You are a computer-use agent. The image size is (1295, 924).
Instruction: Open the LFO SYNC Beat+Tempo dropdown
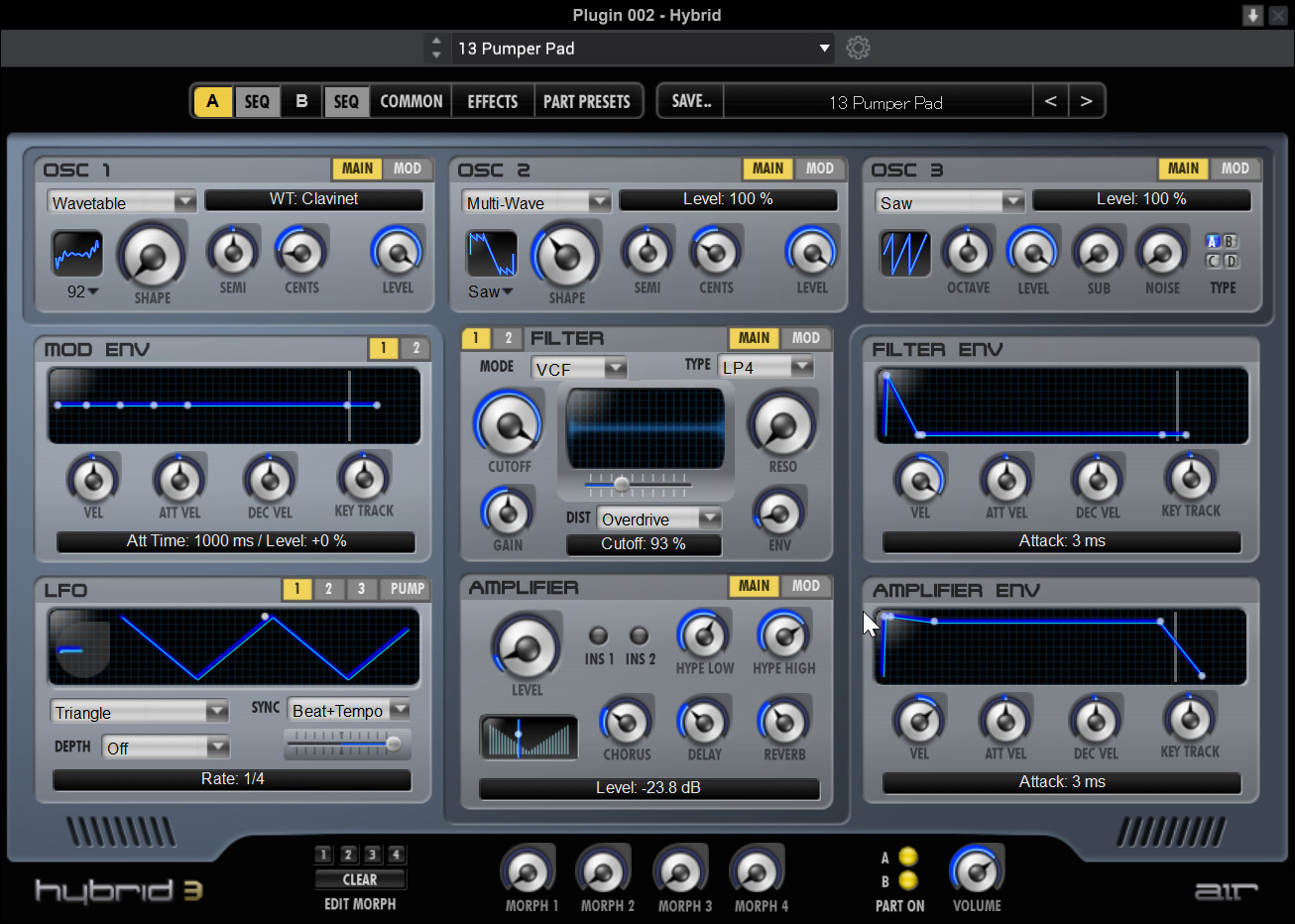pyautogui.click(x=349, y=710)
